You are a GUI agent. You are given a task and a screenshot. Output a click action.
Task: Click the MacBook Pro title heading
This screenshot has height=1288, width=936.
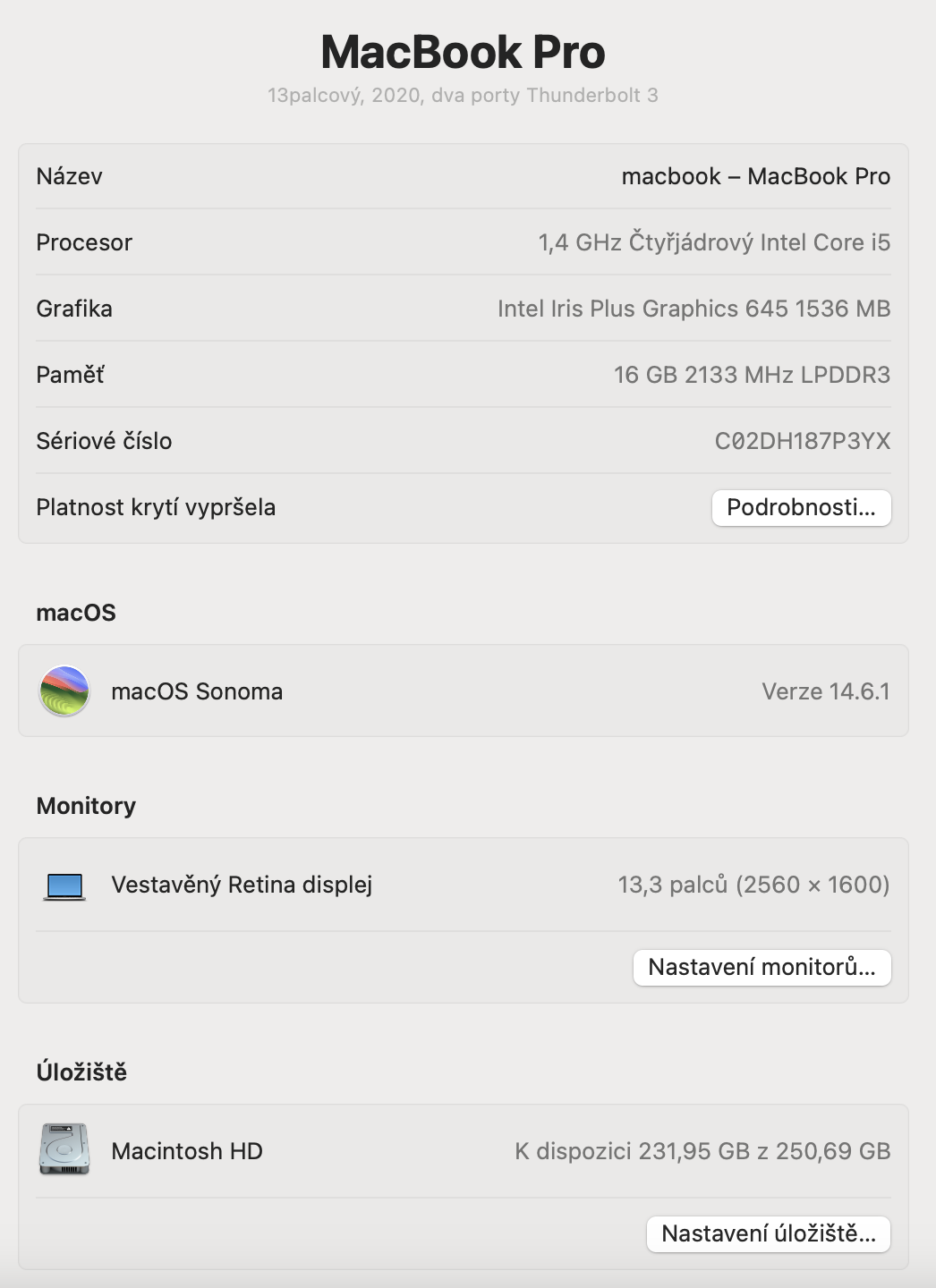(463, 52)
